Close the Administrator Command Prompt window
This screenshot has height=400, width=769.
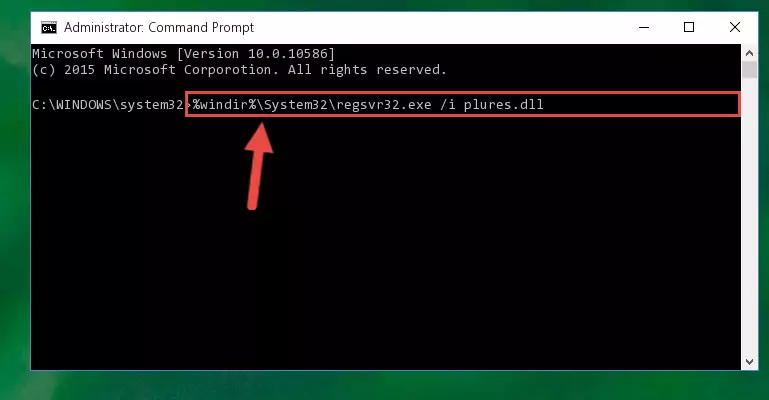(x=734, y=27)
